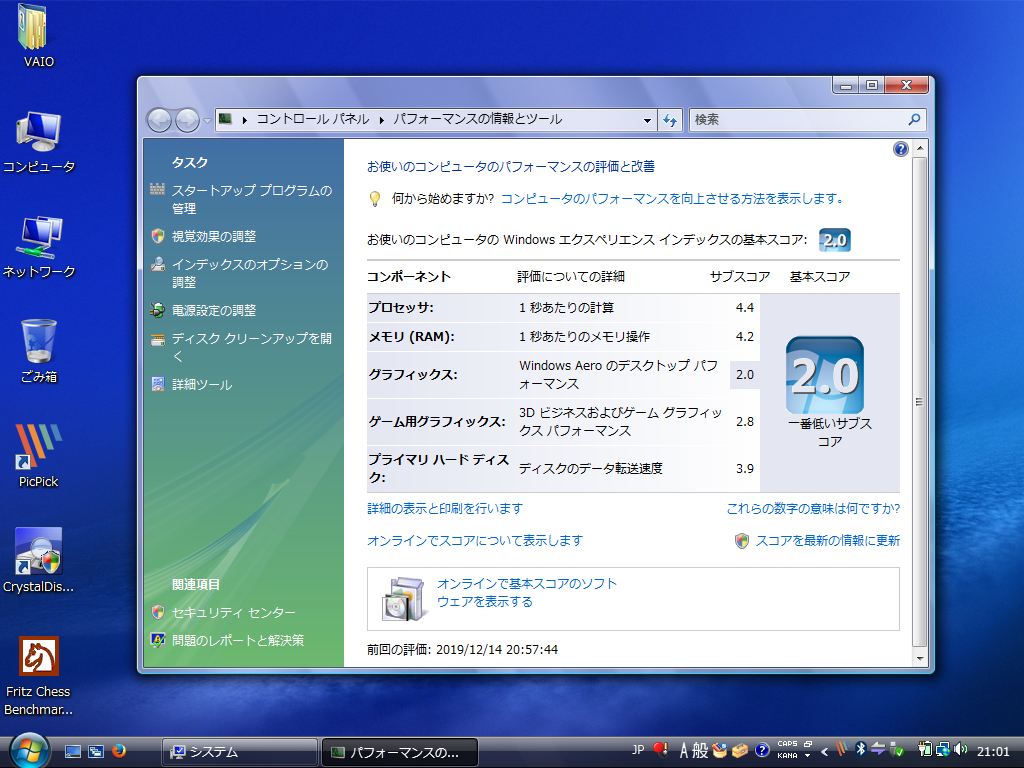Click オンラインでスコアについて表示します link
This screenshot has height=768, width=1024.
coord(475,541)
